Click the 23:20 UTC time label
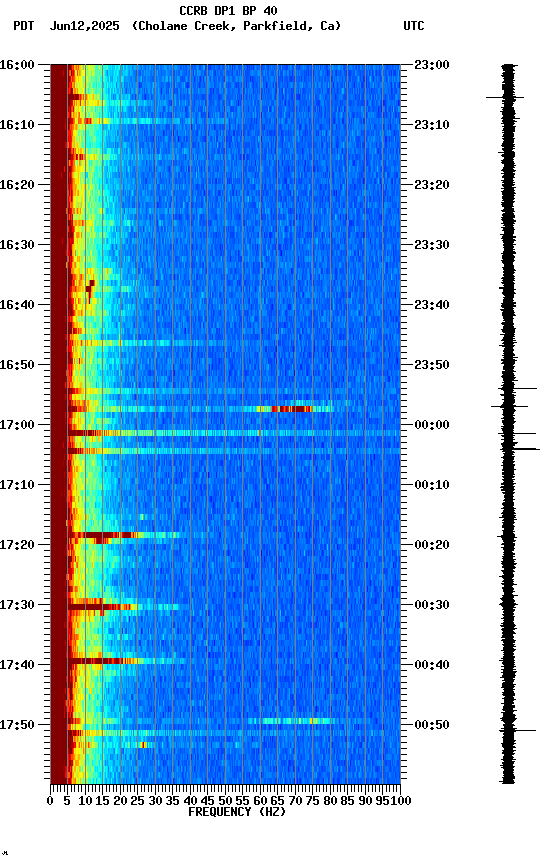Image resolution: width=552 pixels, height=864 pixels. click(x=432, y=185)
